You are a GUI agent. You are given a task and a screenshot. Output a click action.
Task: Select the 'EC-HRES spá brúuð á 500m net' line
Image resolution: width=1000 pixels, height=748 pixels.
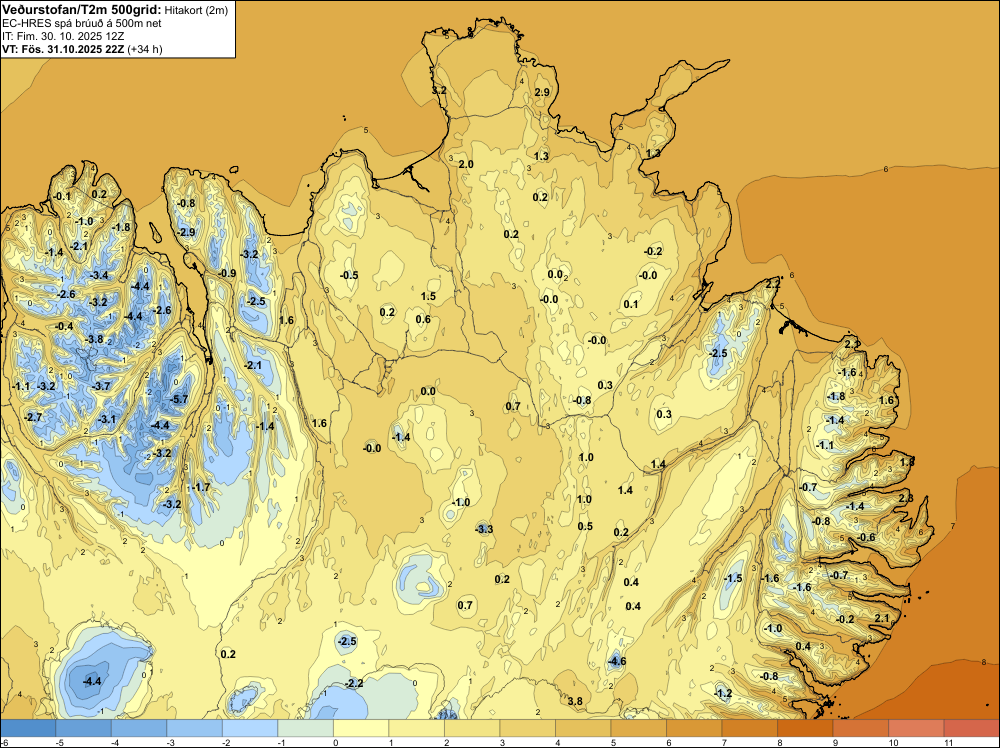(x=82, y=23)
